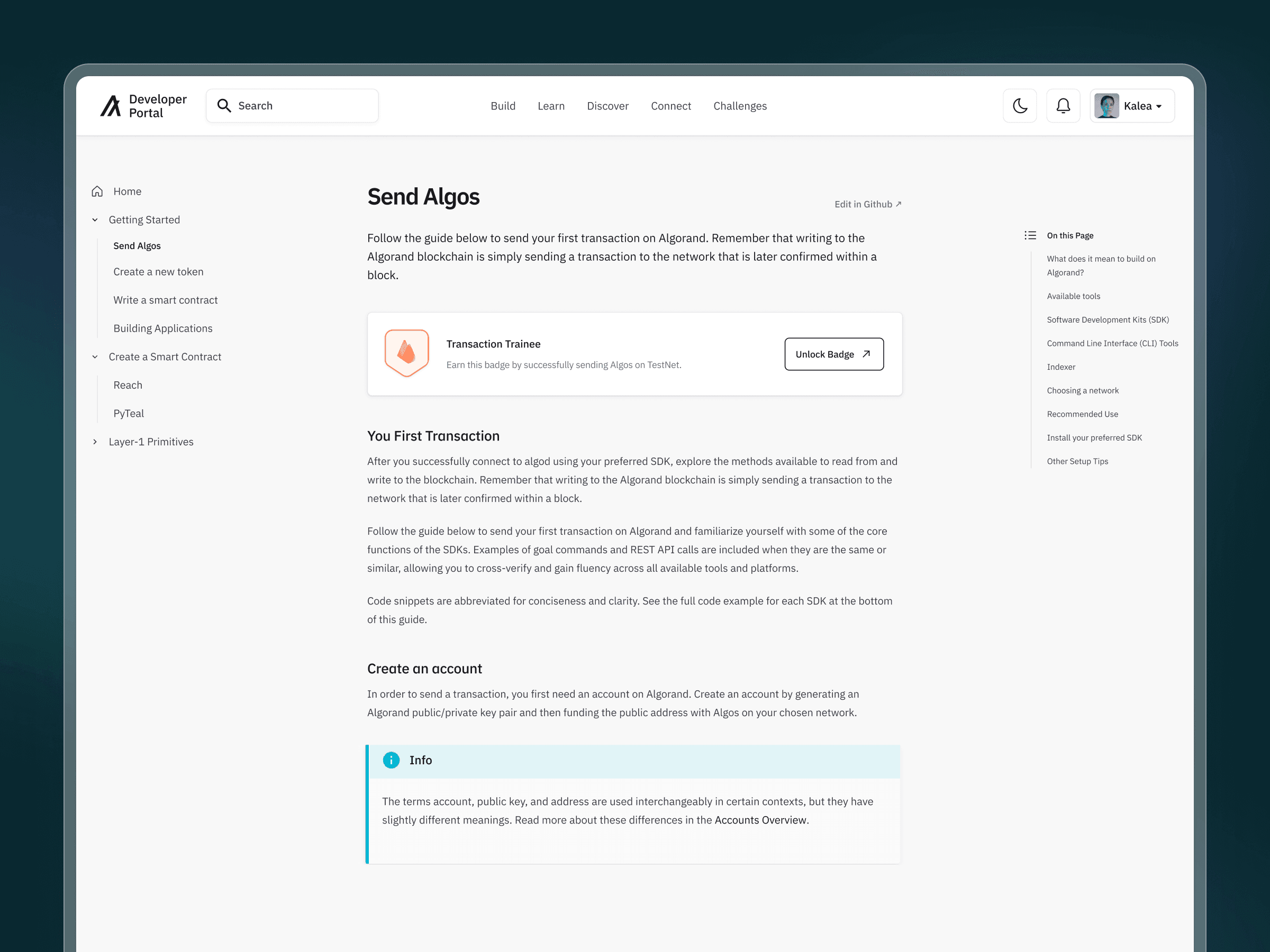Click Kalea's profile avatar picture

(1106, 106)
